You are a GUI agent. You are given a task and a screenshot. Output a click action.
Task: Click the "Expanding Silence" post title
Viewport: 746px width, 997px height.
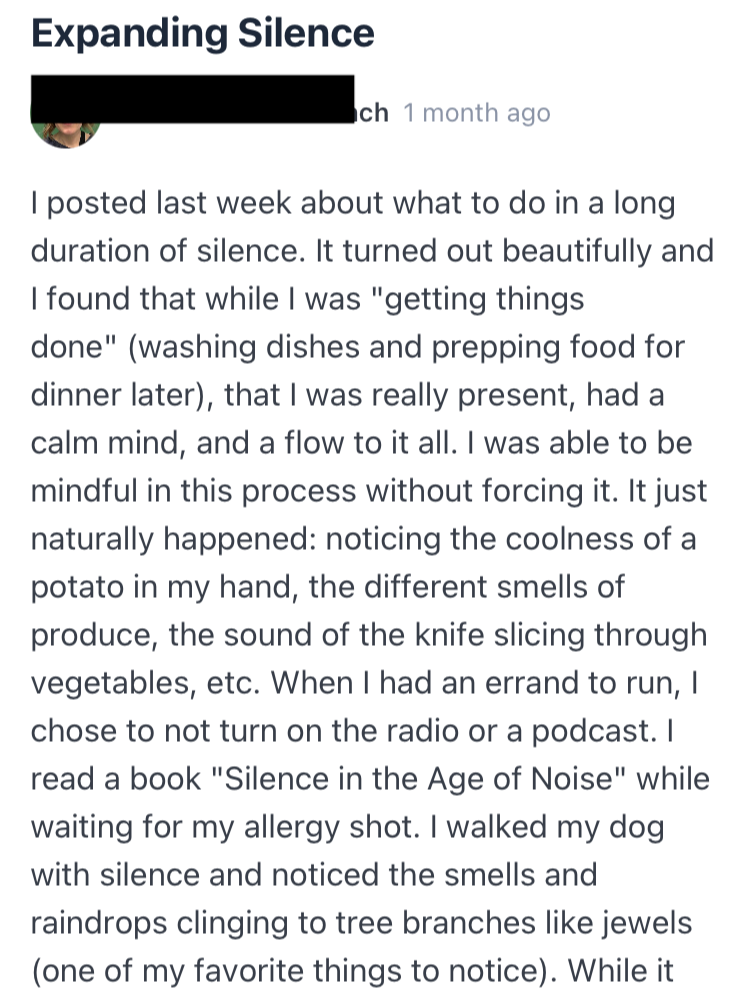pyautogui.click(x=202, y=34)
